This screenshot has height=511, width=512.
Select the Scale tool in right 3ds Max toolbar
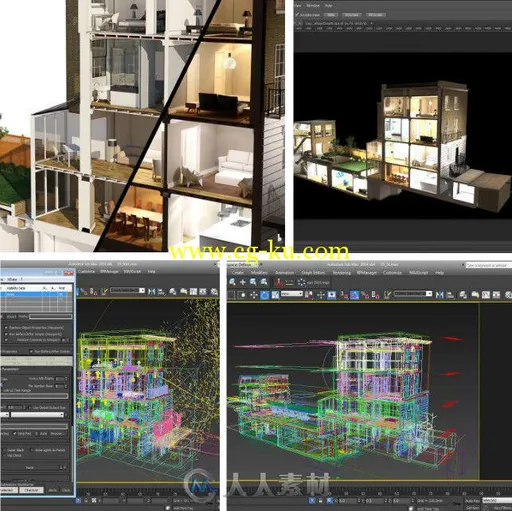point(275,295)
